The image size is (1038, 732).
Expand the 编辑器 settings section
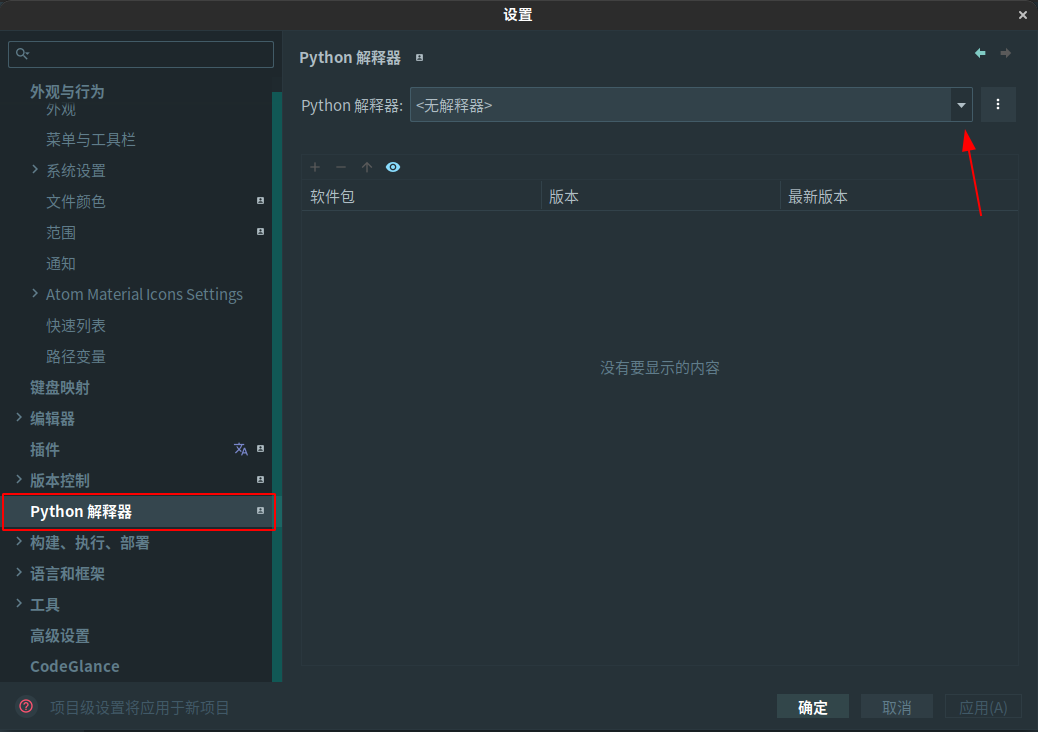click(19, 417)
